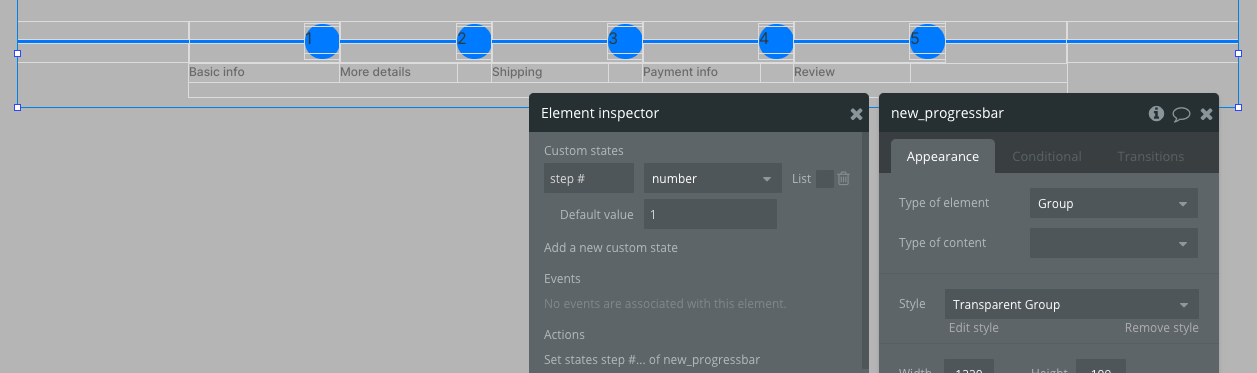Select the blue step 3 circle
The height and width of the screenshot is (373, 1257).
pyautogui.click(x=625, y=41)
